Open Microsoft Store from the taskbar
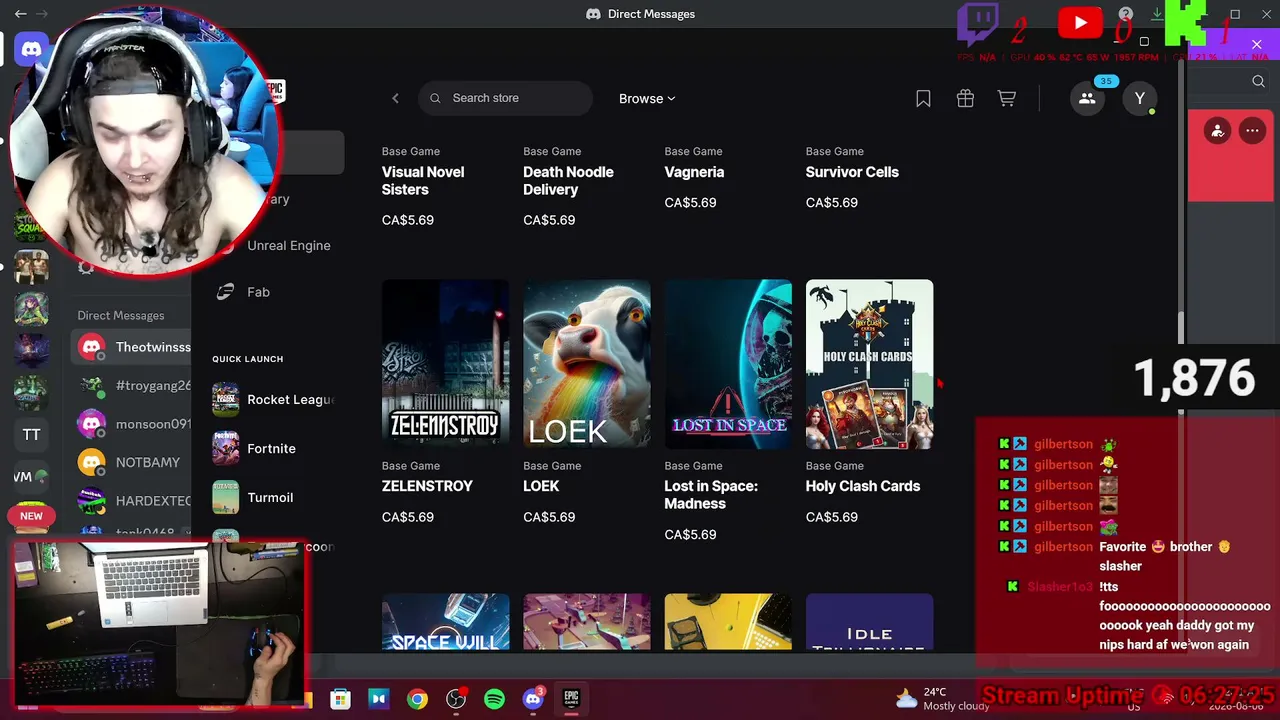The width and height of the screenshot is (1280, 720). pos(341,699)
